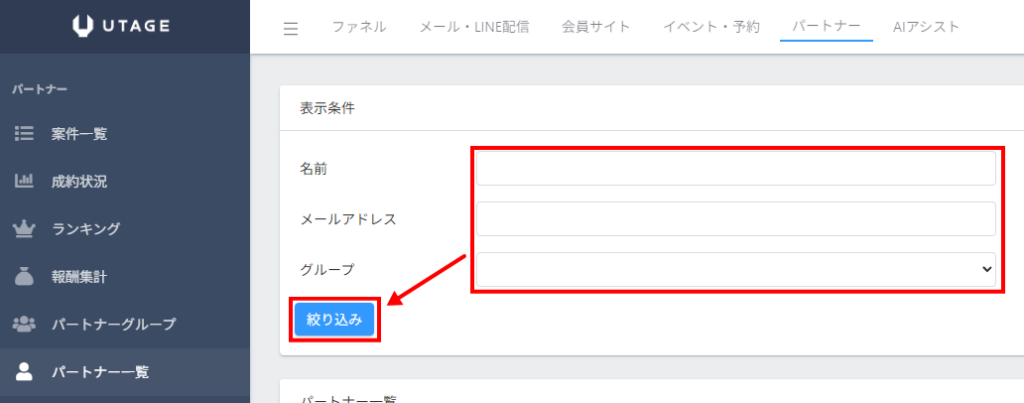Viewport: 1024px width, 403px height.
Task: Click the 表示条件 panel header
Action: click(327, 108)
